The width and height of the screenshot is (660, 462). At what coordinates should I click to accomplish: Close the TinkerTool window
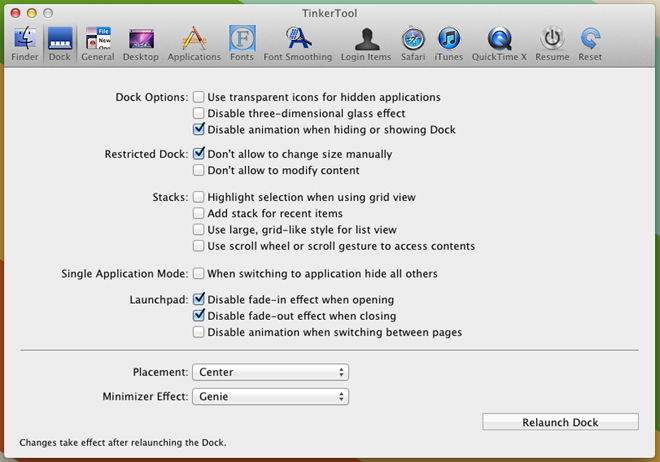click(16, 13)
